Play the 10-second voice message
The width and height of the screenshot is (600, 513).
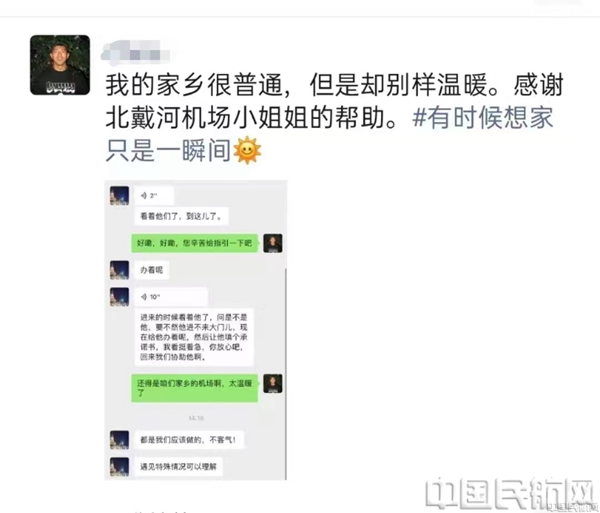click(x=171, y=296)
